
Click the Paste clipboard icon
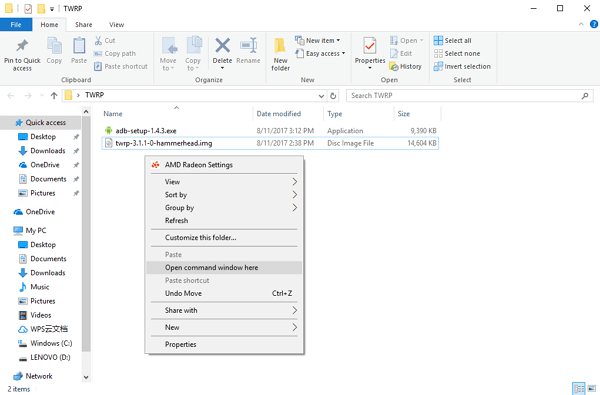[79, 46]
